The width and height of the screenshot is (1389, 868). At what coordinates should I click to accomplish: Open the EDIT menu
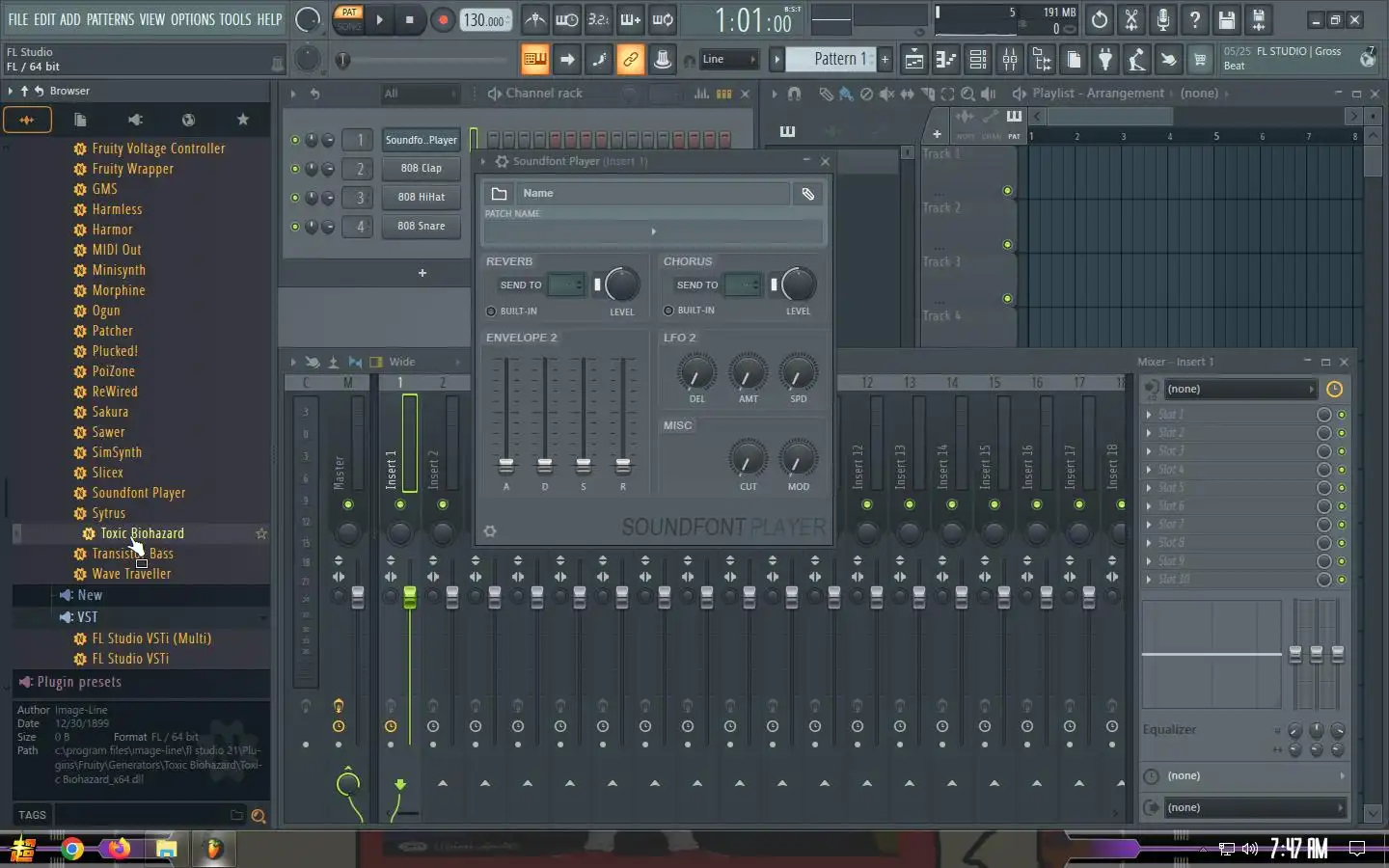click(x=44, y=19)
